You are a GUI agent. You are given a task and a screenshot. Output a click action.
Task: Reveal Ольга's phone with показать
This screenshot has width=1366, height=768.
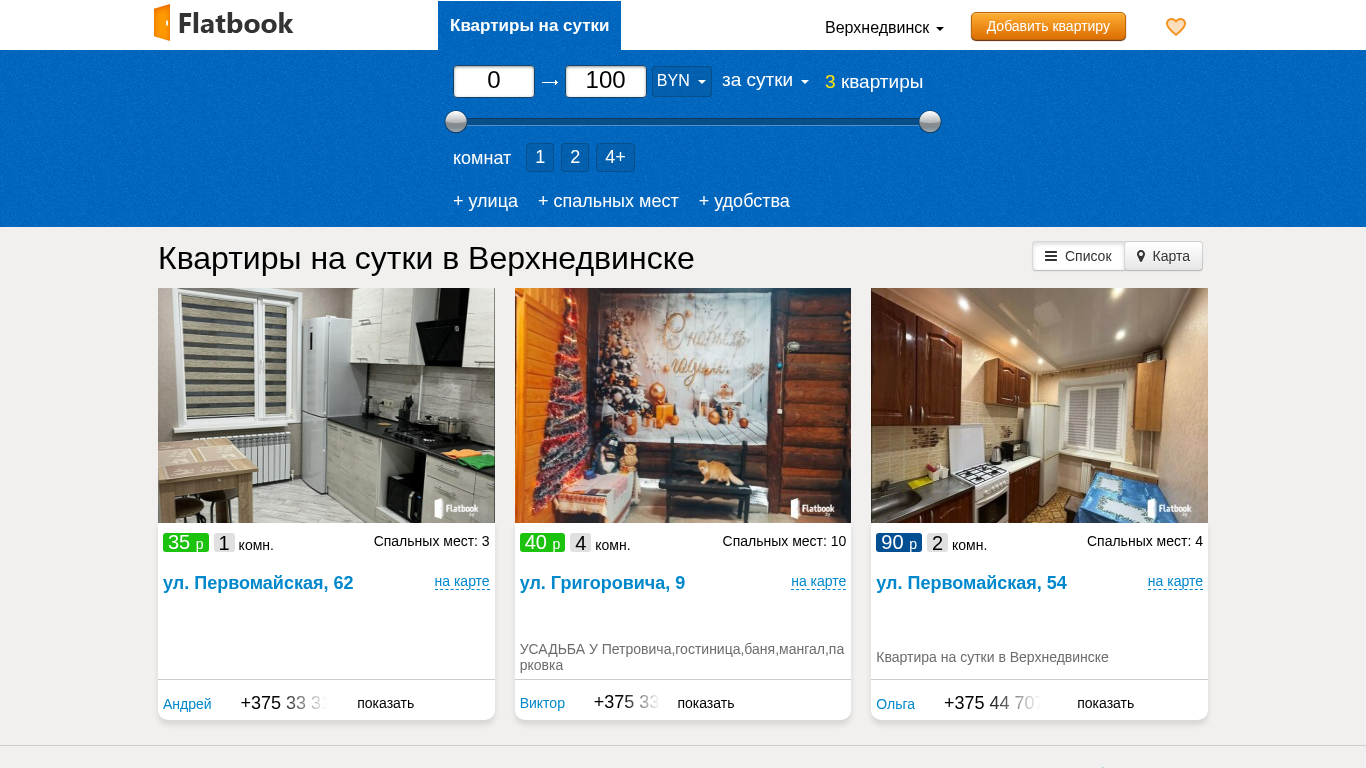coord(1105,703)
